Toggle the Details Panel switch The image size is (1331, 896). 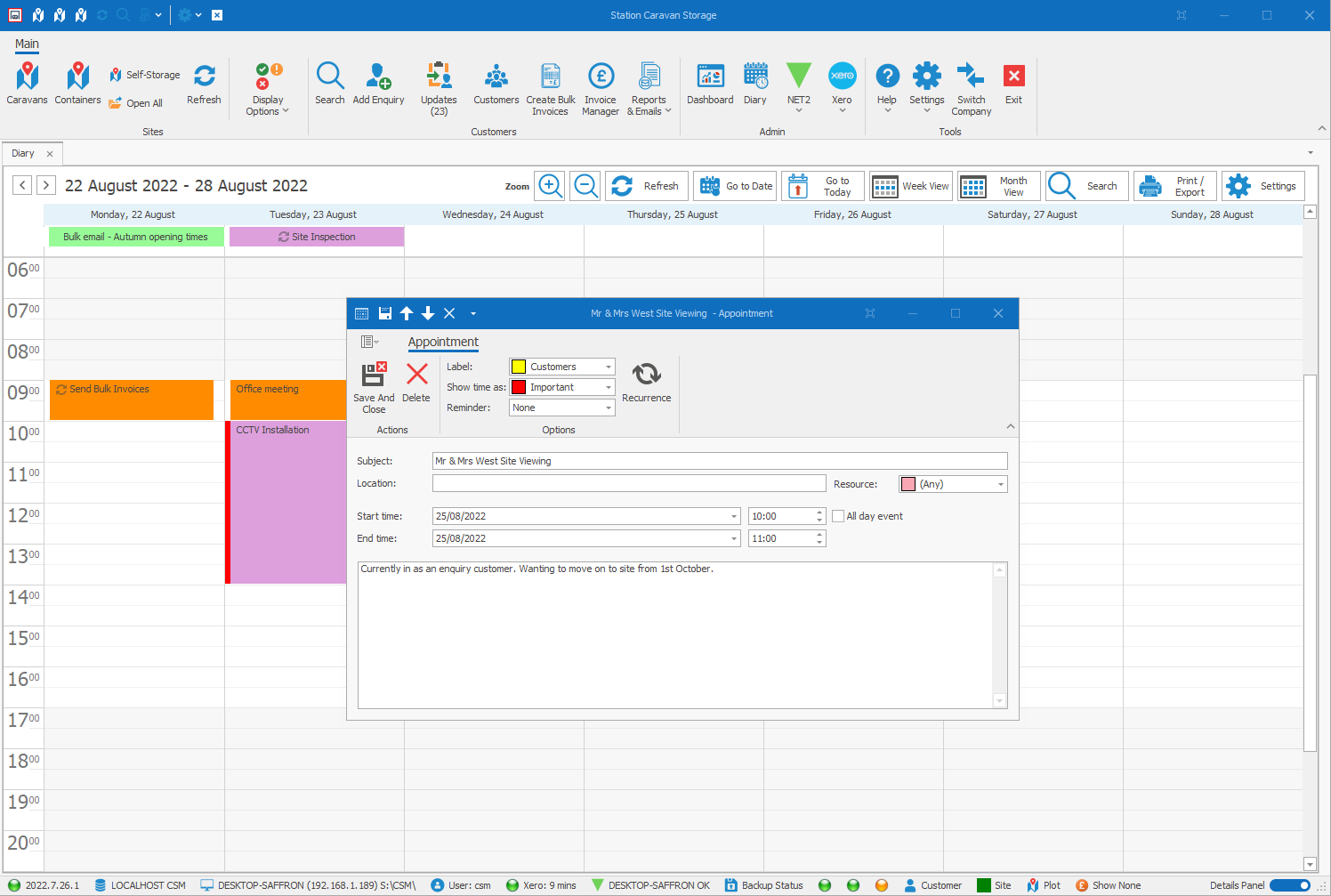coord(1290,885)
